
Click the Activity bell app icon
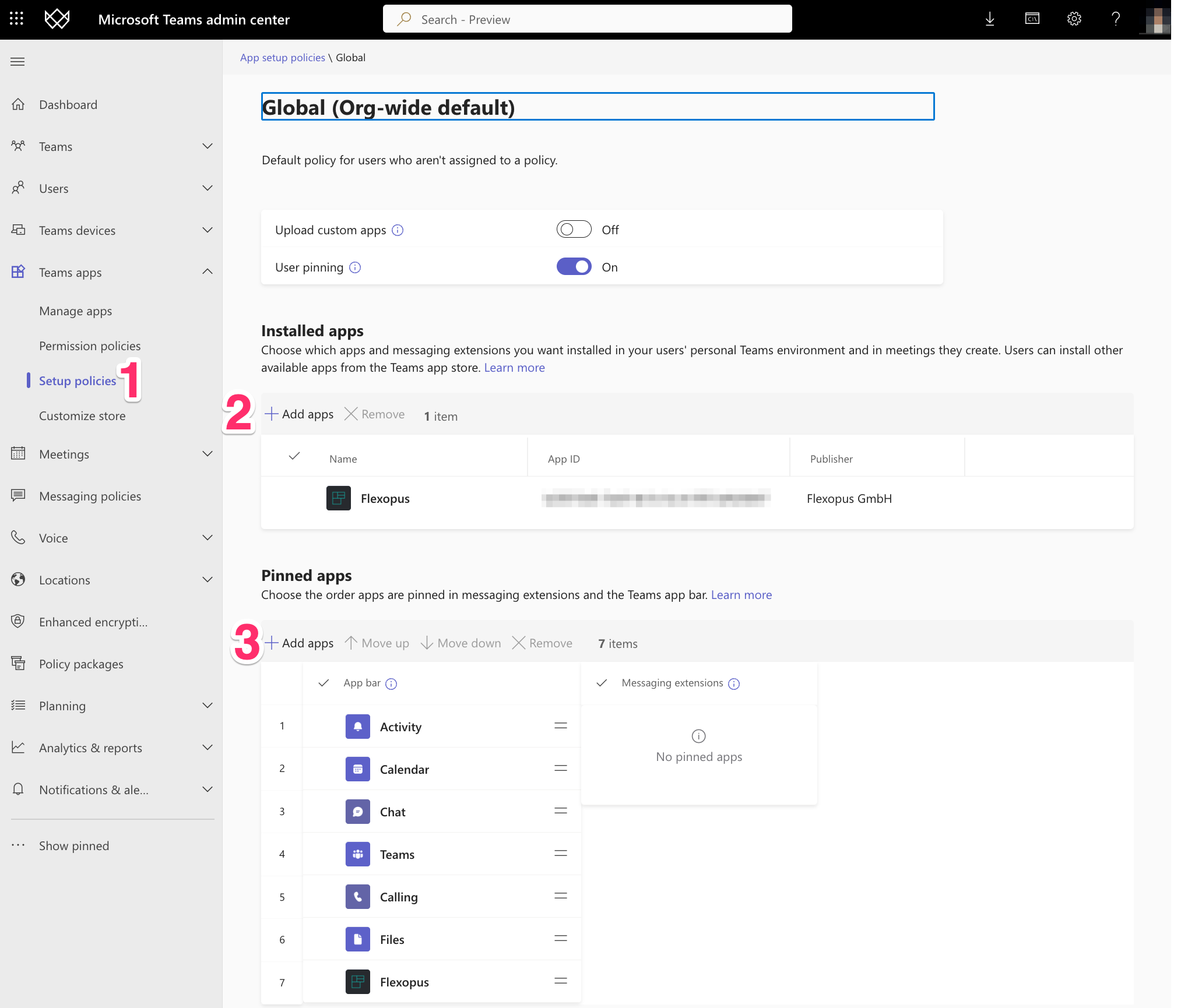pos(358,727)
